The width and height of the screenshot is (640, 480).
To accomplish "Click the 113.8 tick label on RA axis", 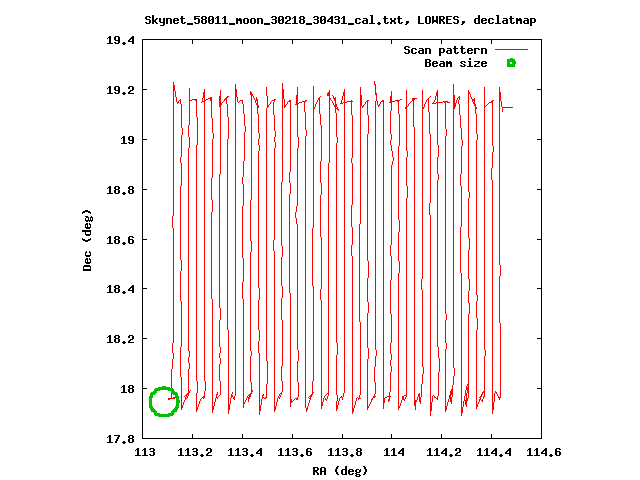I will [344, 452].
